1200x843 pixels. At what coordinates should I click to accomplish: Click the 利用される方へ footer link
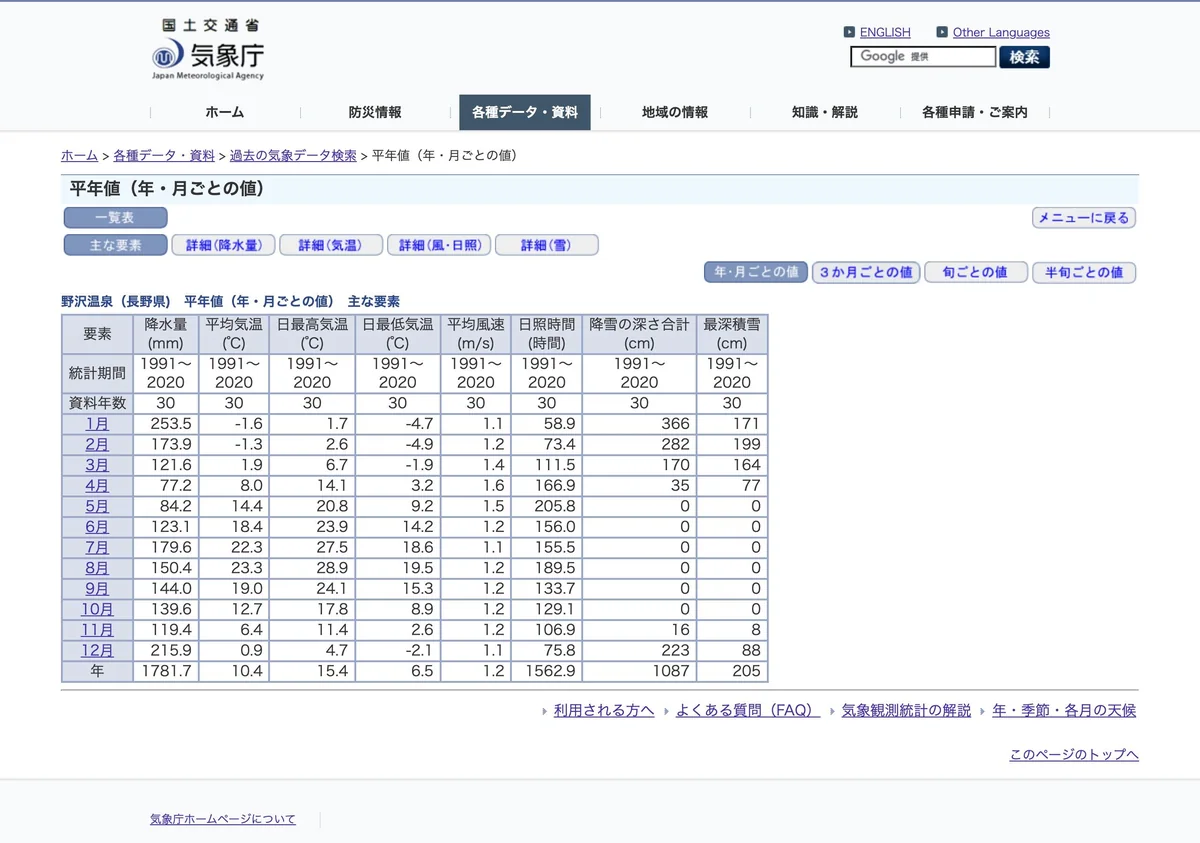pyautogui.click(x=604, y=711)
